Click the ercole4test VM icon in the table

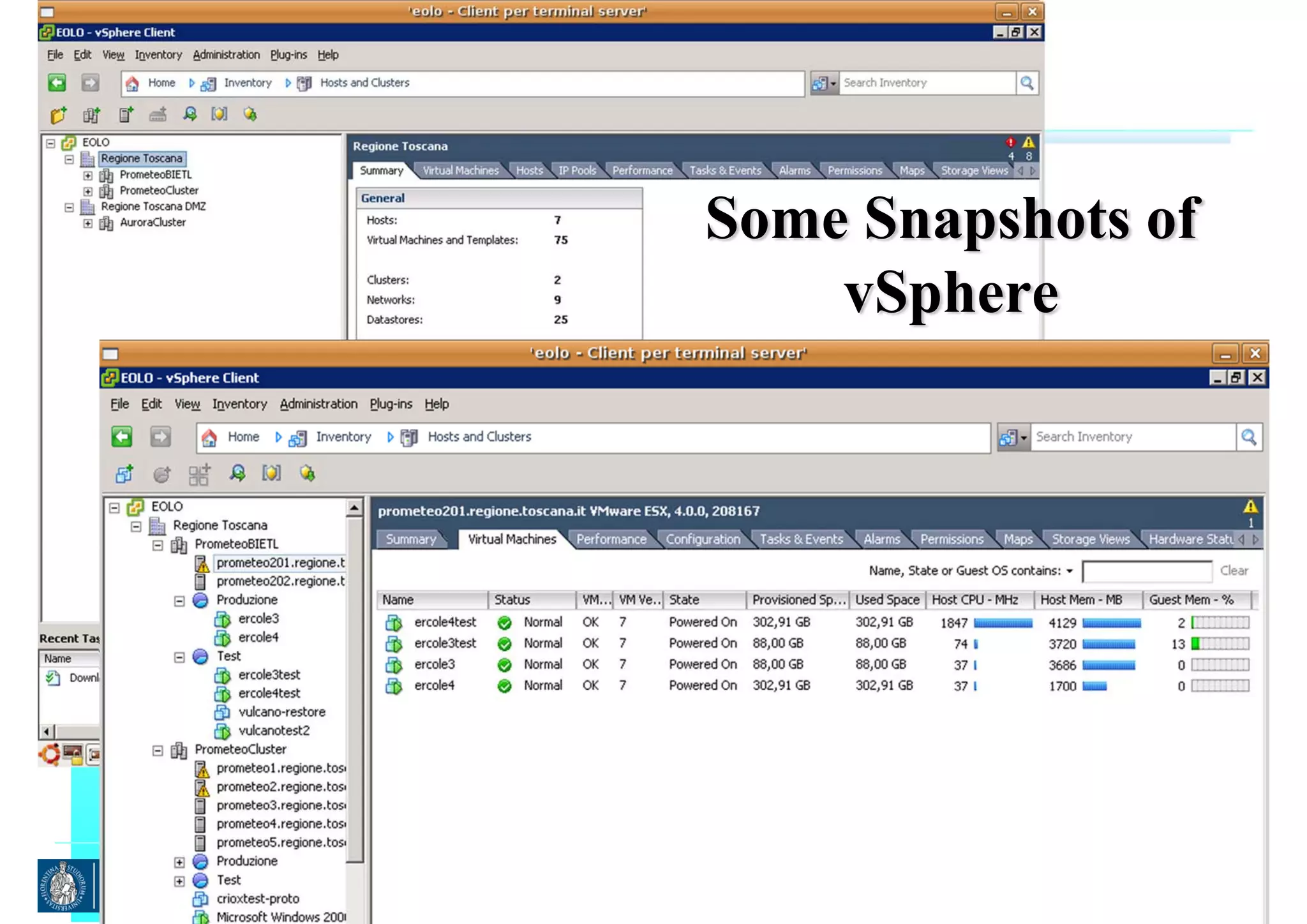(394, 623)
